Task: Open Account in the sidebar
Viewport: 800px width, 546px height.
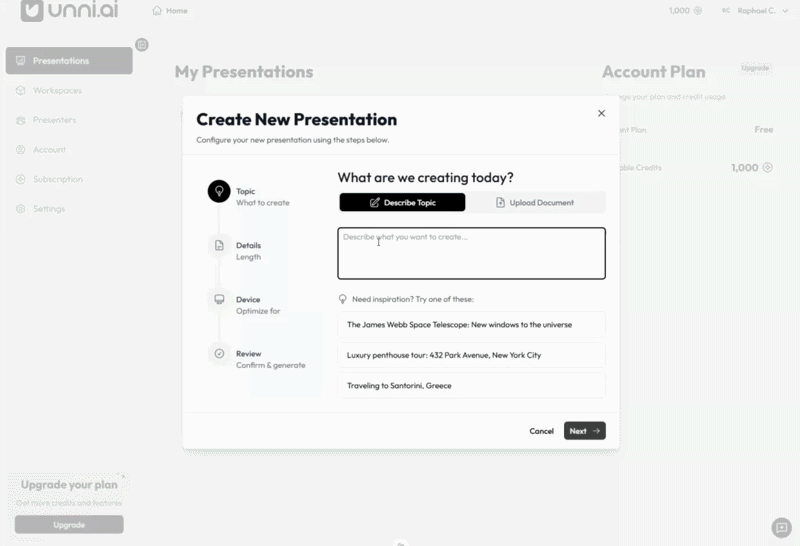Action: pos(69,150)
